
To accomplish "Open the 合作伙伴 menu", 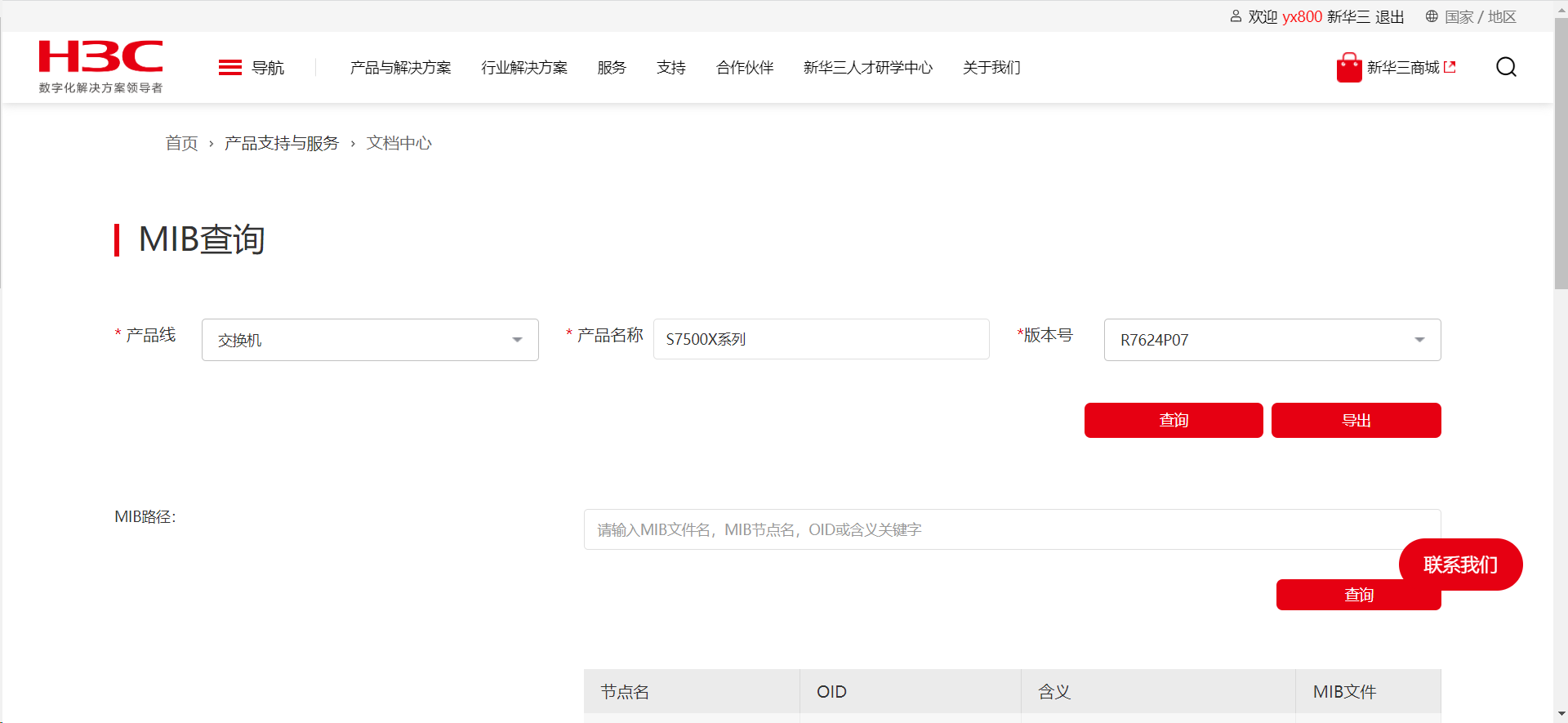I will [745, 68].
